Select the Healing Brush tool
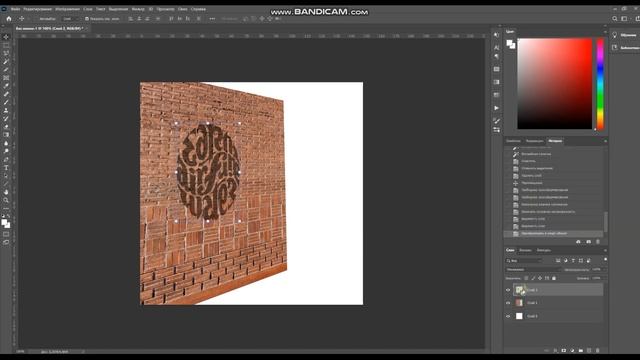This screenshot has height=360, width=640. [6, 94]
